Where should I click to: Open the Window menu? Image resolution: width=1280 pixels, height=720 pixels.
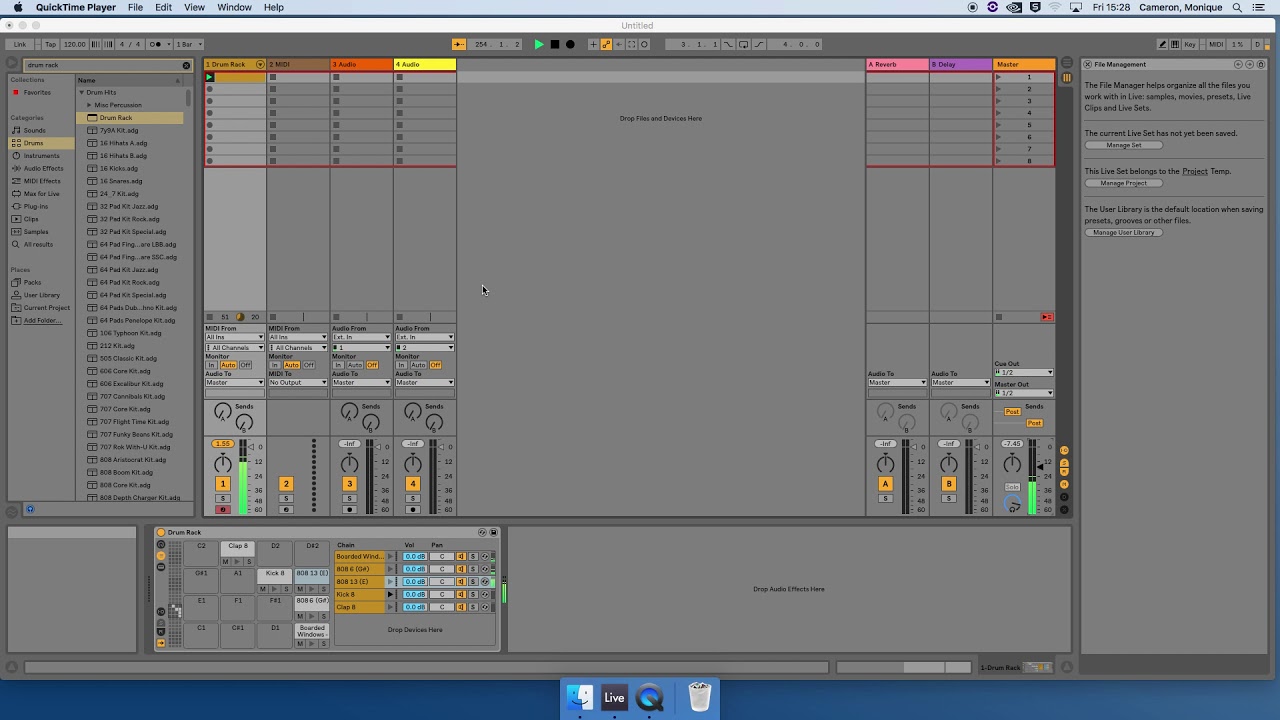[x=234, y=7]
